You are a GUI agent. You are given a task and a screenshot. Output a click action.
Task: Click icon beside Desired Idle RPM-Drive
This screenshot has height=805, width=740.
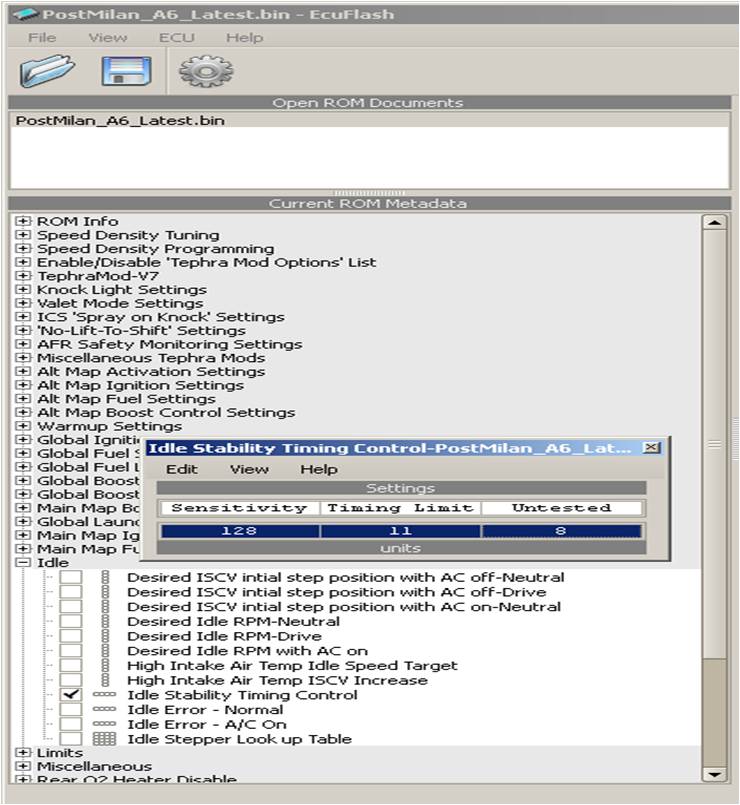point(105,636)
